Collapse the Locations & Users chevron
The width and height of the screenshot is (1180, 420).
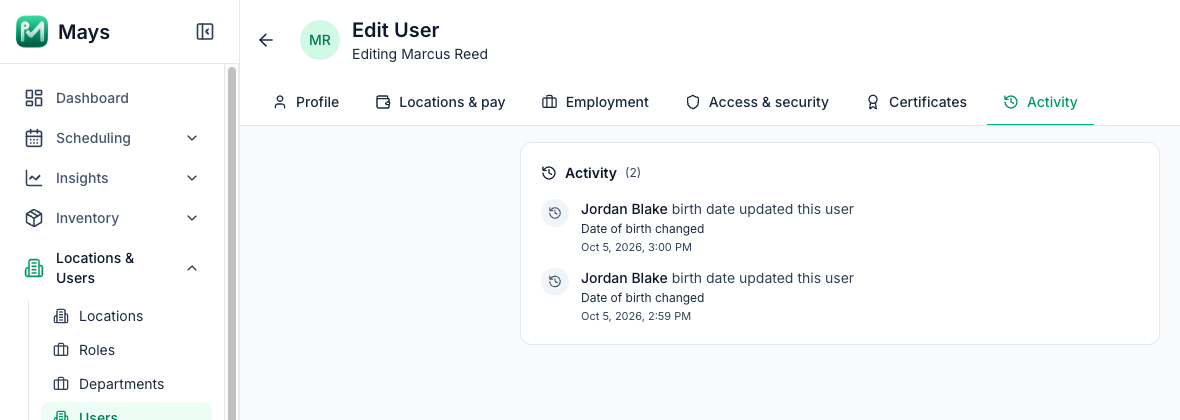192,268
